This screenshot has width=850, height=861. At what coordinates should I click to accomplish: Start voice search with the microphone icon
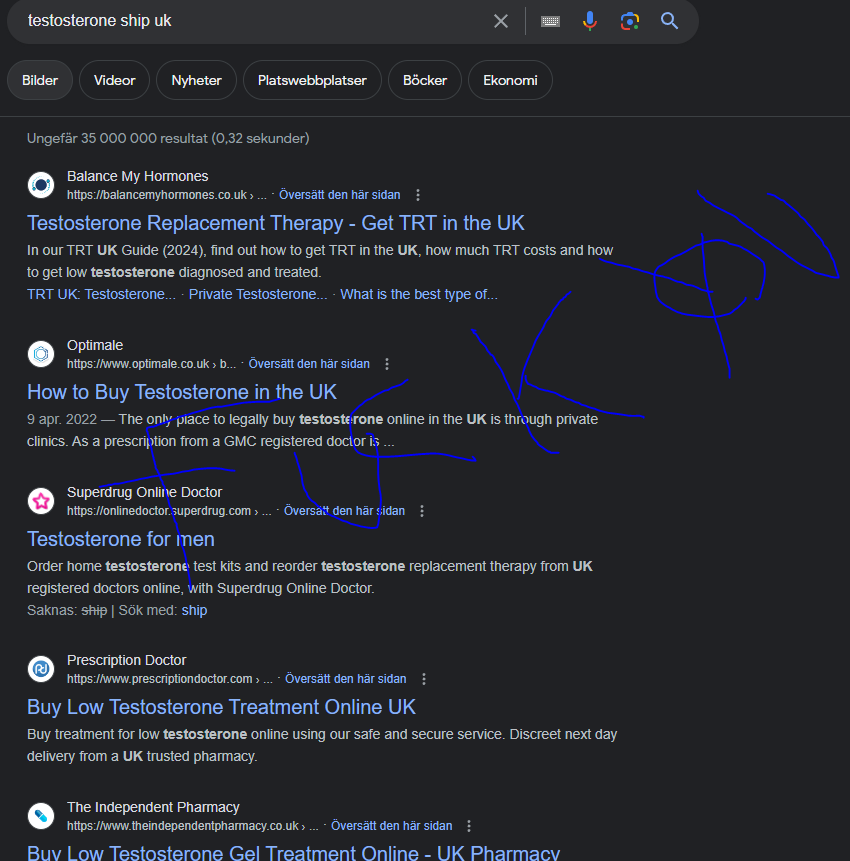pyautogui.click(x=590, y=21)
